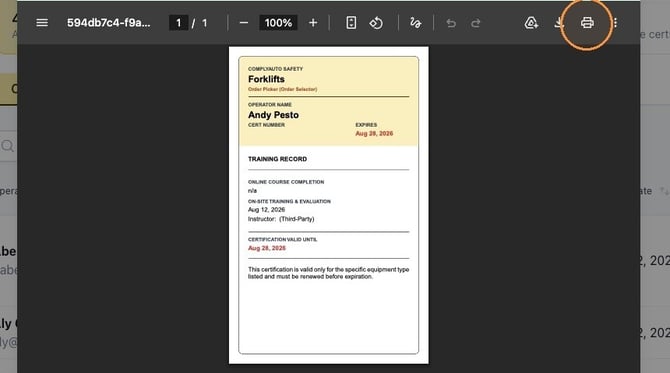
Task: Click the Instructor: (Third-Party) line
Action: pyautogui.click(x=281, y=219)
